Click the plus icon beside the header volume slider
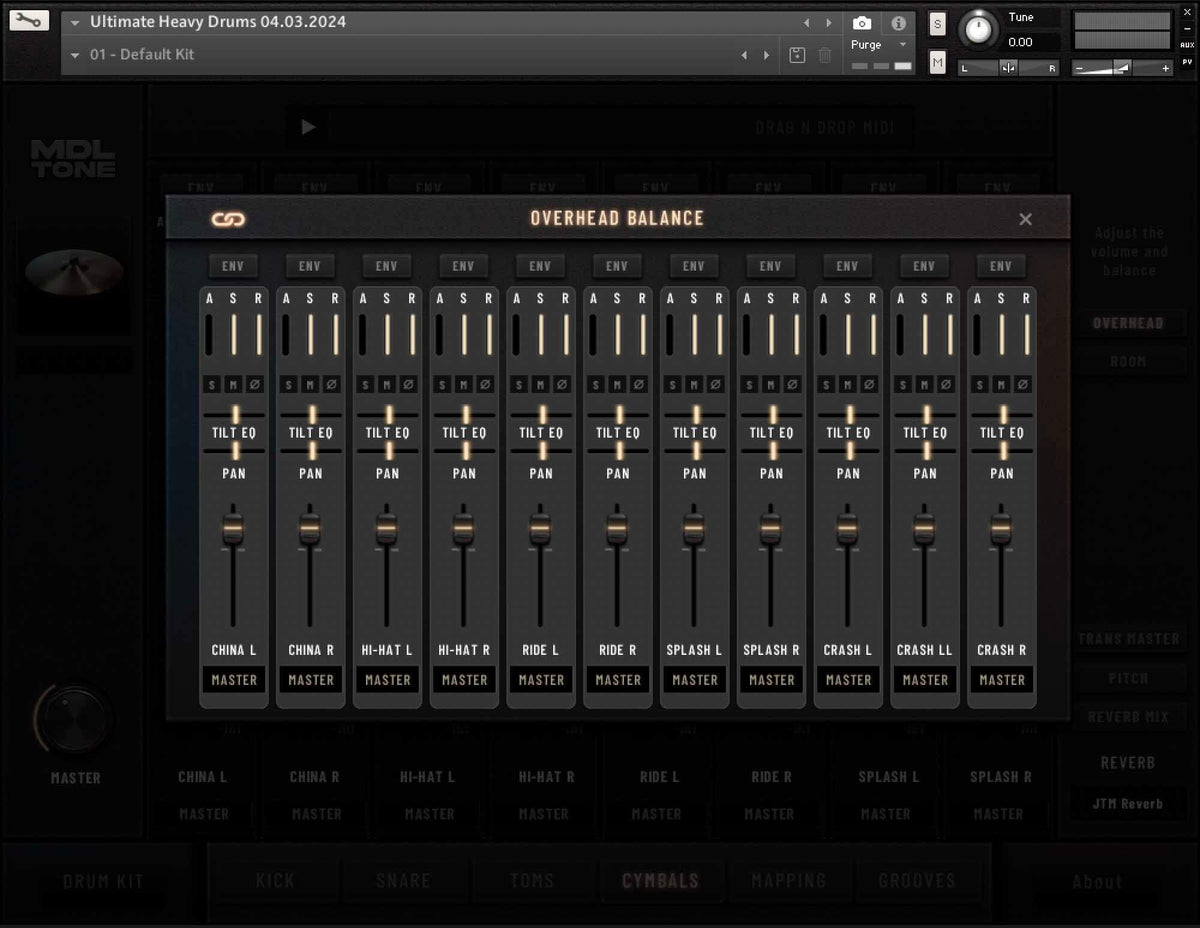 coord(1166,69)
